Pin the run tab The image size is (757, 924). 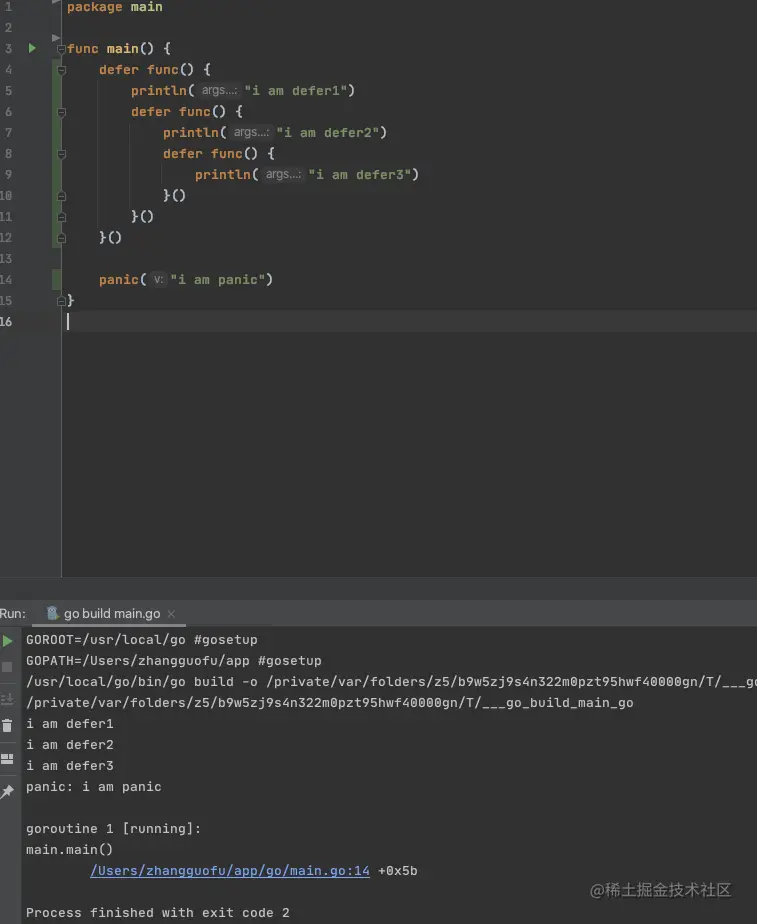7,791
